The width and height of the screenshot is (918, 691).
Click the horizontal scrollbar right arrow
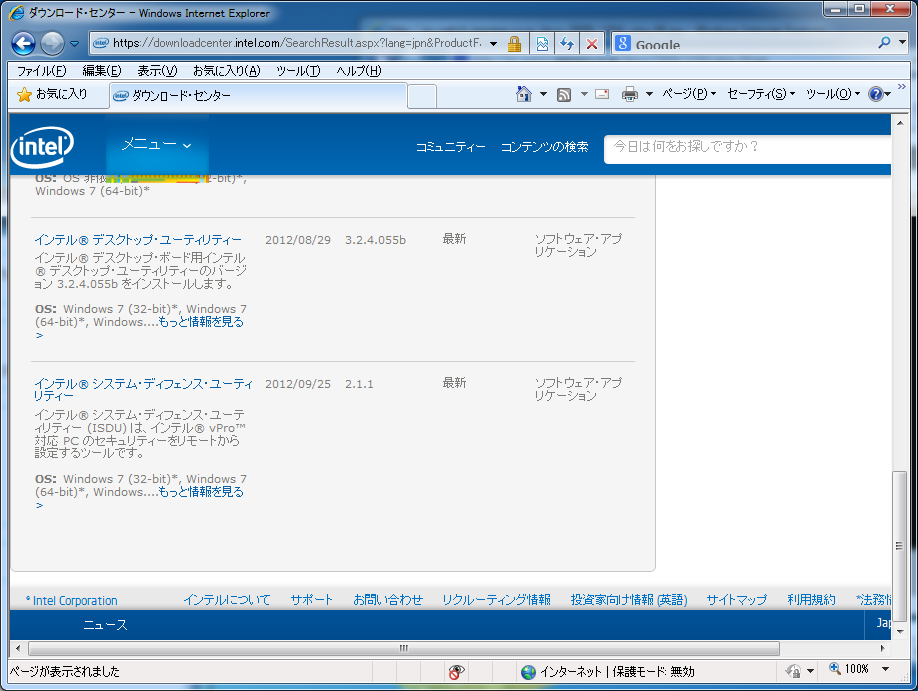click(x=883, y=648)
